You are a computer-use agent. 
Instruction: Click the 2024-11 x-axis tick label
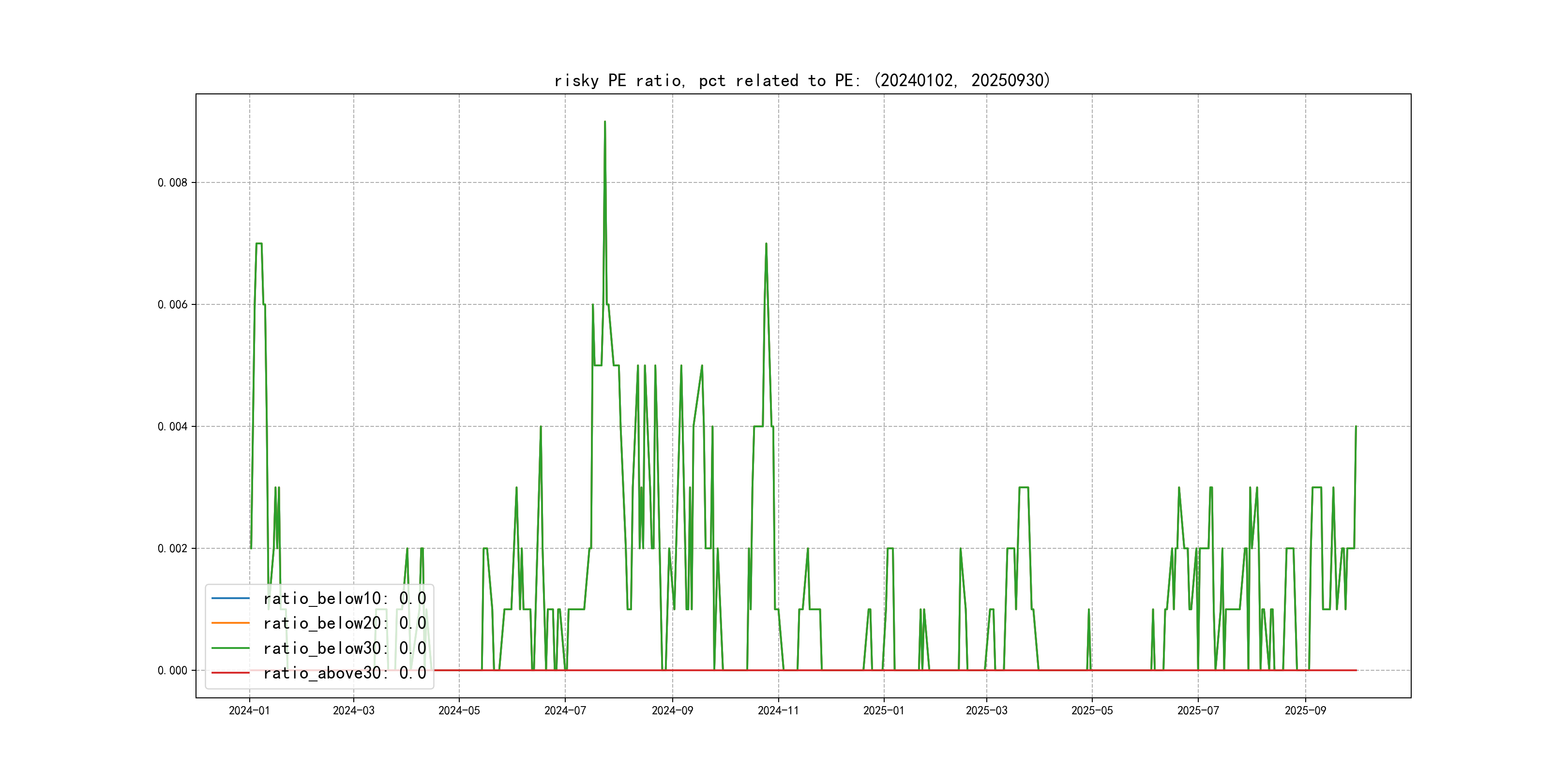click(778, 711)
